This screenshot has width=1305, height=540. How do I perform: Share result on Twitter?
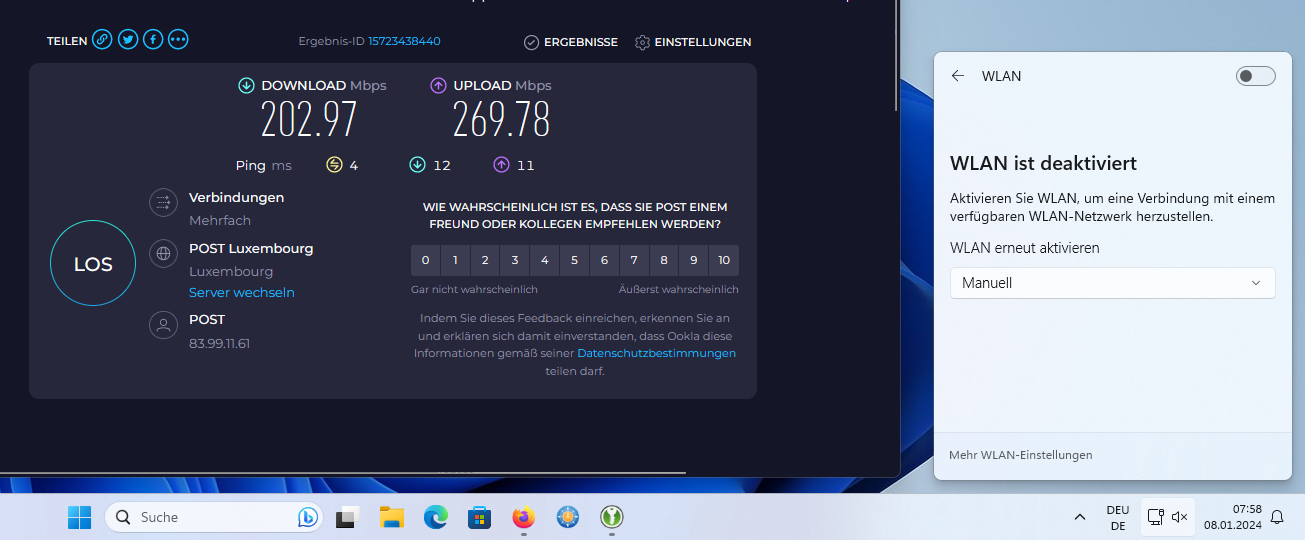pos(128,40)
